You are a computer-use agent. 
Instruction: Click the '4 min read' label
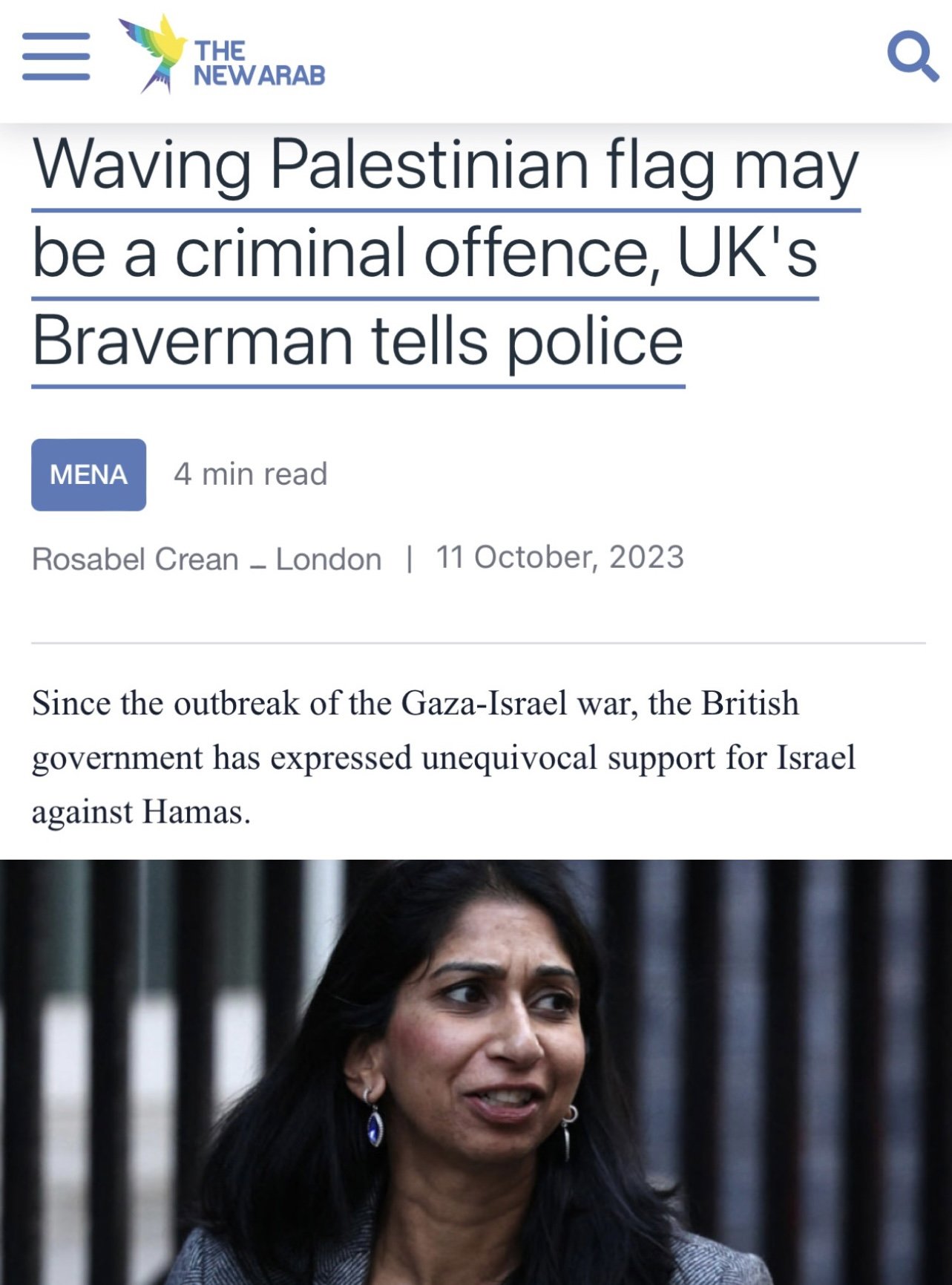pyautogui.click(x=251, y=474)
